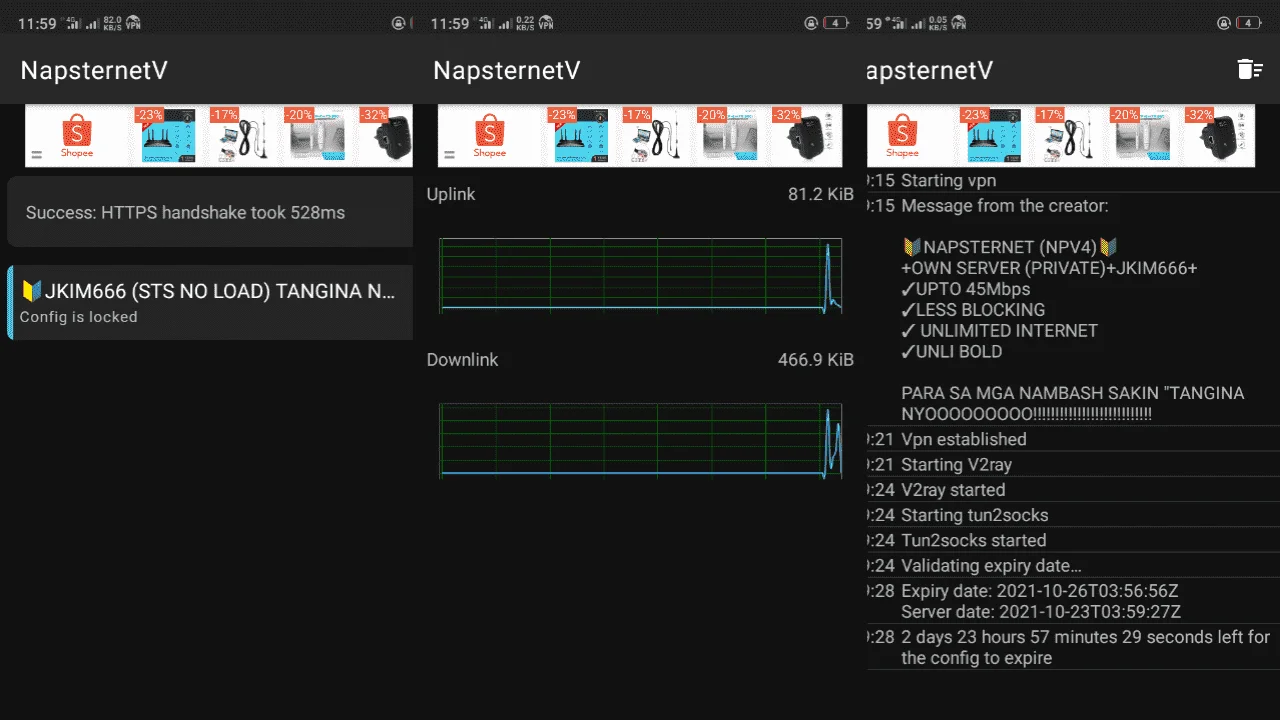1280x720 pixels.
Task: Select the JKIM666 (STS NO LOAD) config
Action: (x=210, y=302)
